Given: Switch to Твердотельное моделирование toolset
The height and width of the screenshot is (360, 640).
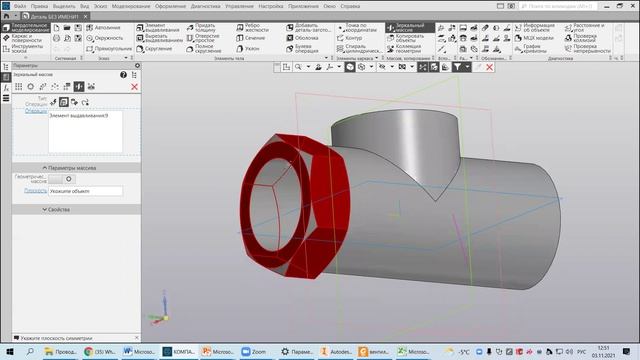Looking at the screenshot, I should tap(26, 28).
